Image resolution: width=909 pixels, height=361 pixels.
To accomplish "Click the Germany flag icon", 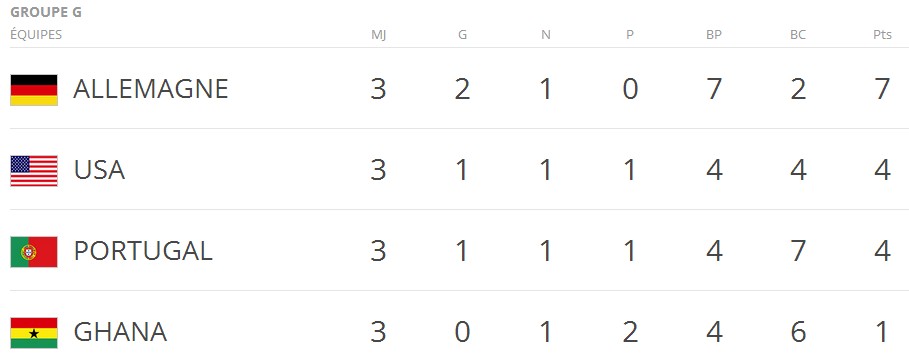I will pyautogui.click(x=34, y=90).
